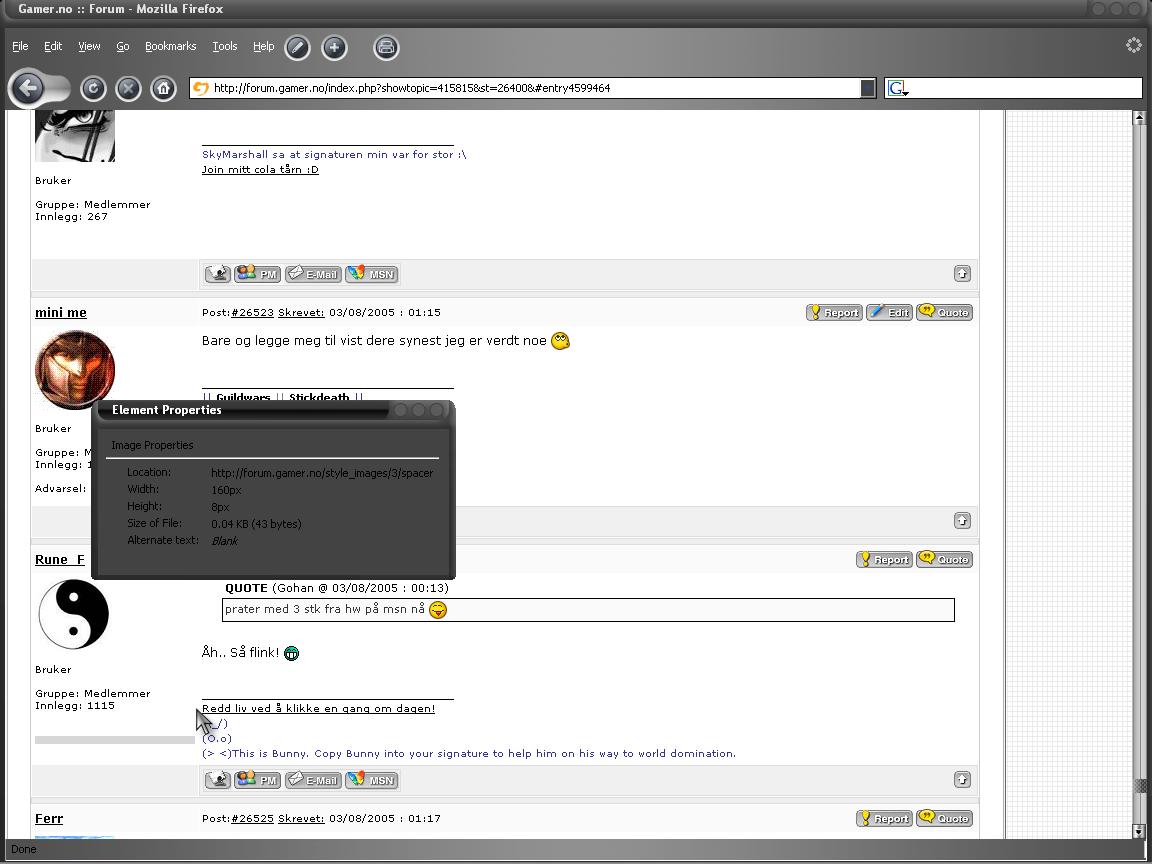Image resolution: width=1155 pixels, height=864 pixels.
Task: Click E-Mail button under Rune_F's post
Action: [313, 780]
